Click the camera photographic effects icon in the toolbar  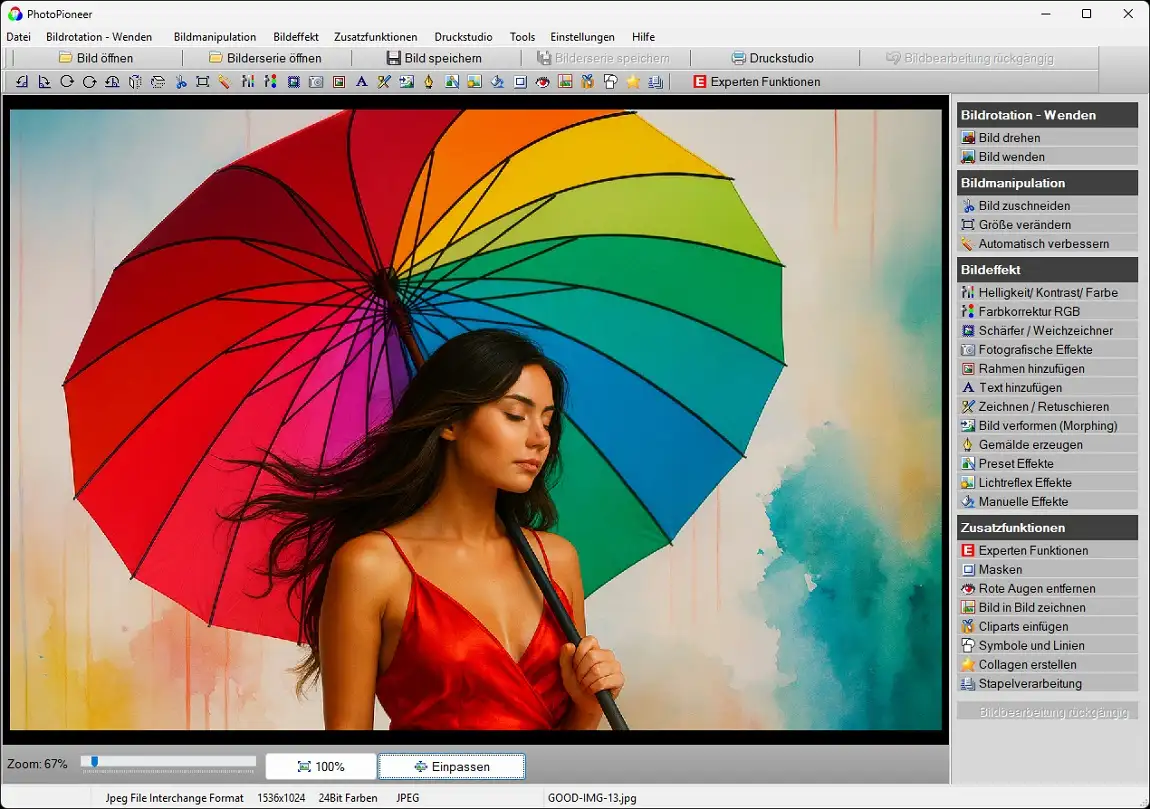click(x=316, y=82)
